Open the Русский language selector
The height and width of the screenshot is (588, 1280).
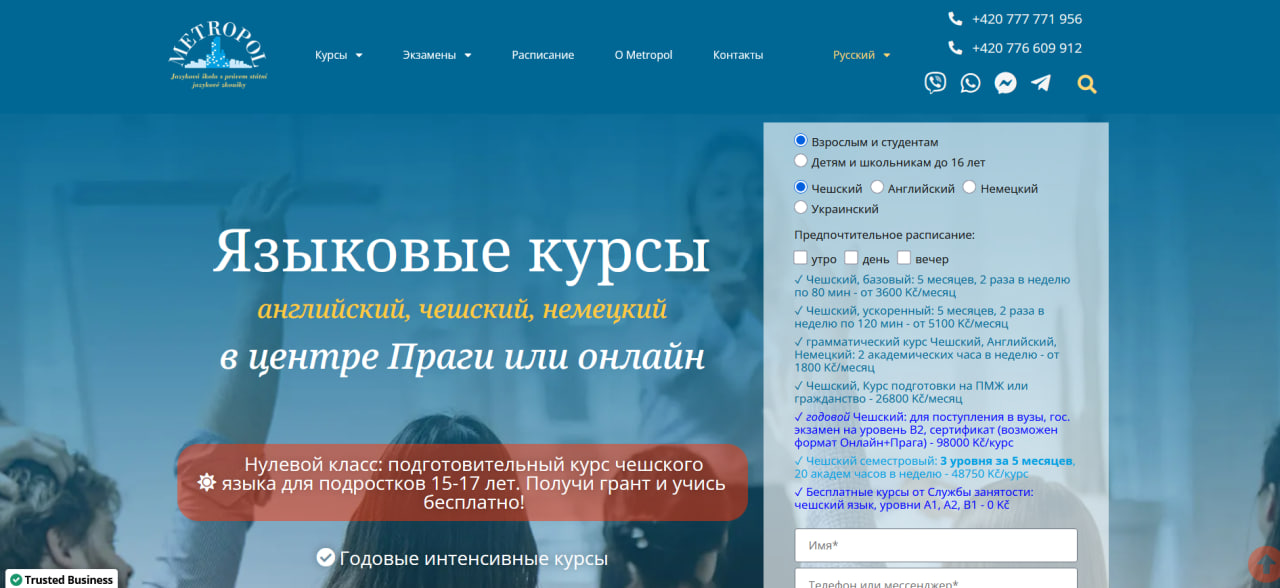tap(862, 55)
